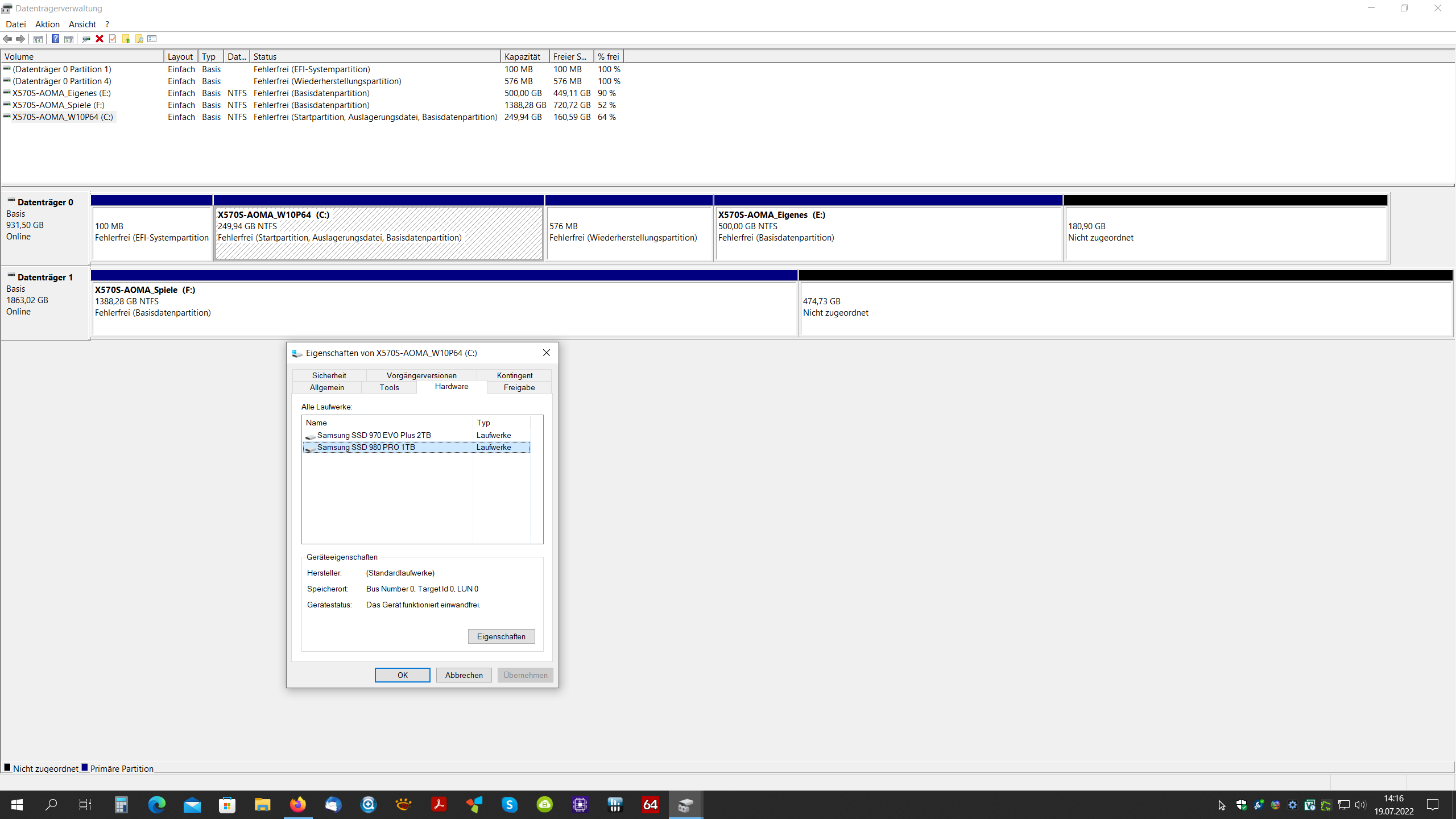This screenshot has height=819, width=1456.
Task: Click the view settings checklist icon
Action: (x=152, y=39)
